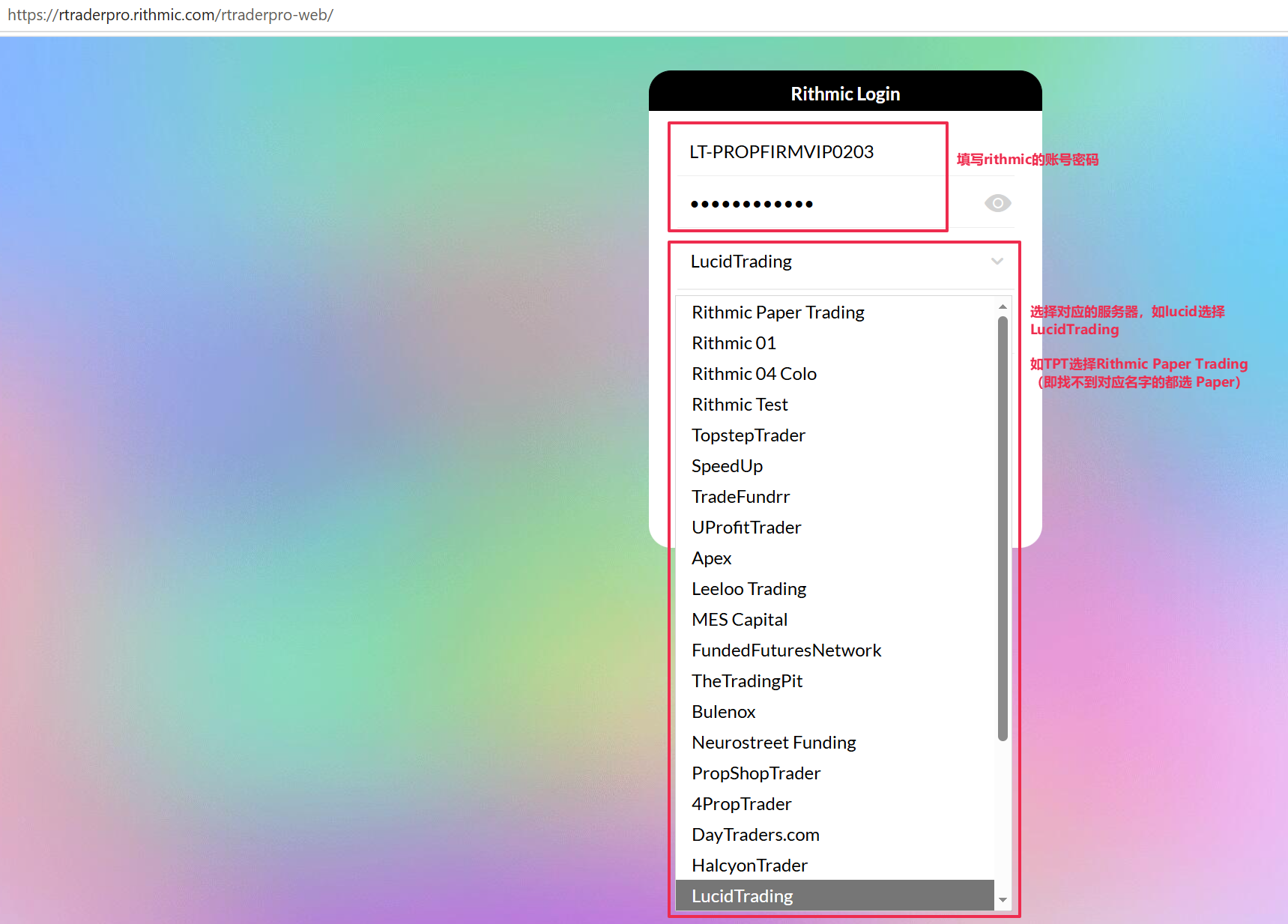1288x924 pixels.
Task: Click the browser URL address text
Action: coord(170,15)
